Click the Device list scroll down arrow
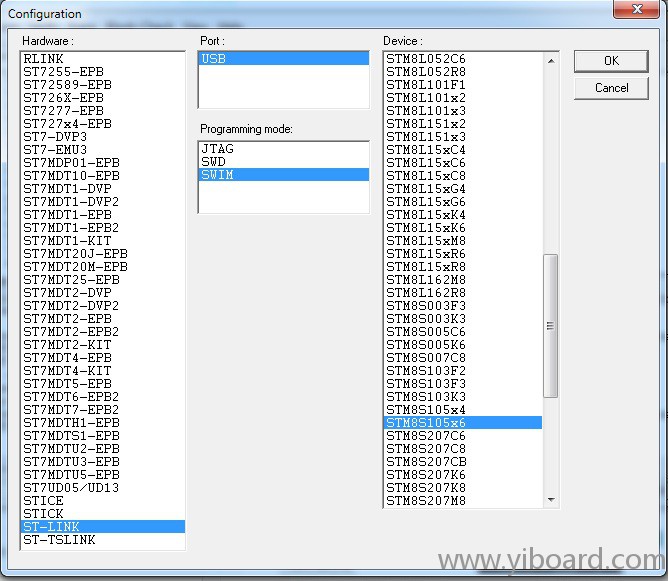This screenshot has width=669, height=581. pyautogui.click(x=551, y=500)
